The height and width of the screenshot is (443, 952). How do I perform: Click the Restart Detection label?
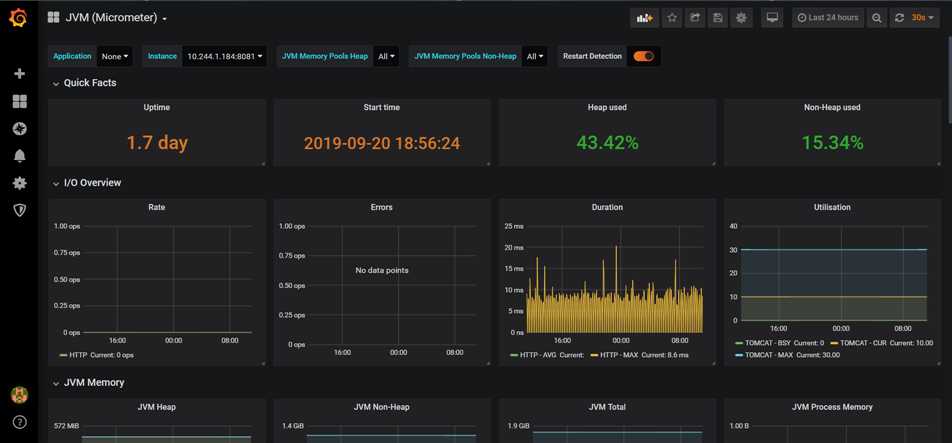592,56
